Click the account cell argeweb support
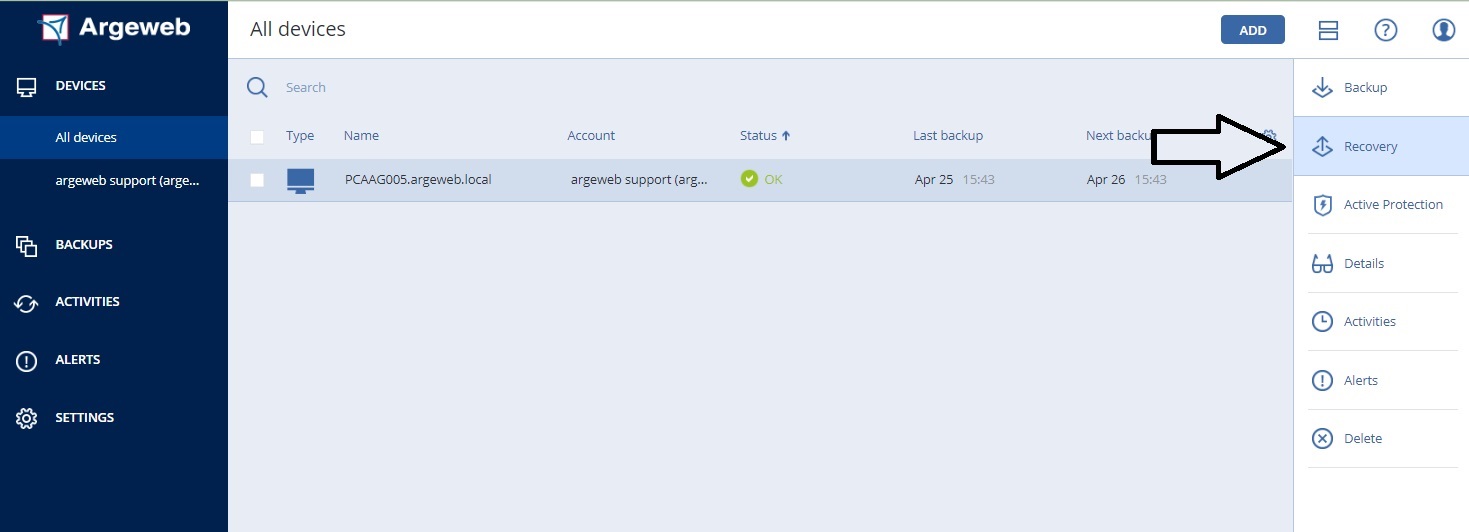Screen dimensions: 1469x532 (639, 180)
